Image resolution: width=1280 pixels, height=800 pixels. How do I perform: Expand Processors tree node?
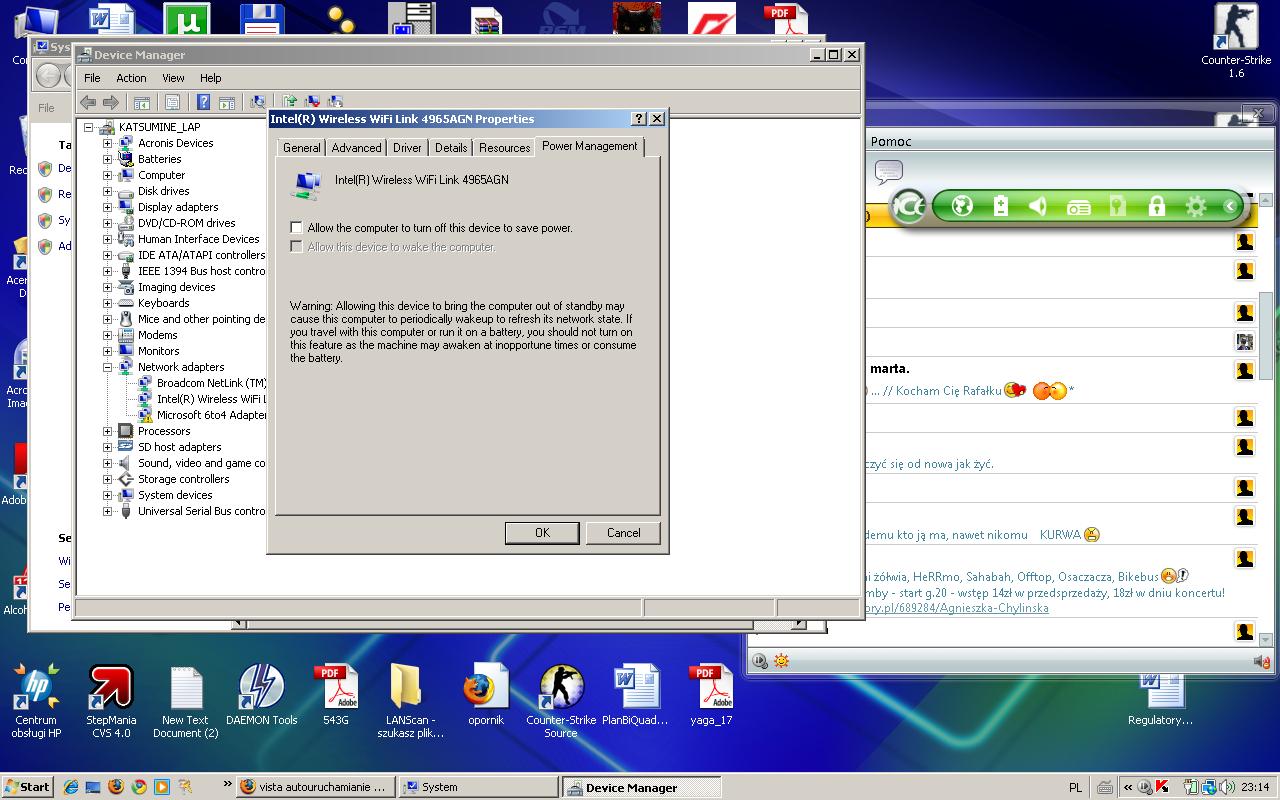tap(107, 431)
